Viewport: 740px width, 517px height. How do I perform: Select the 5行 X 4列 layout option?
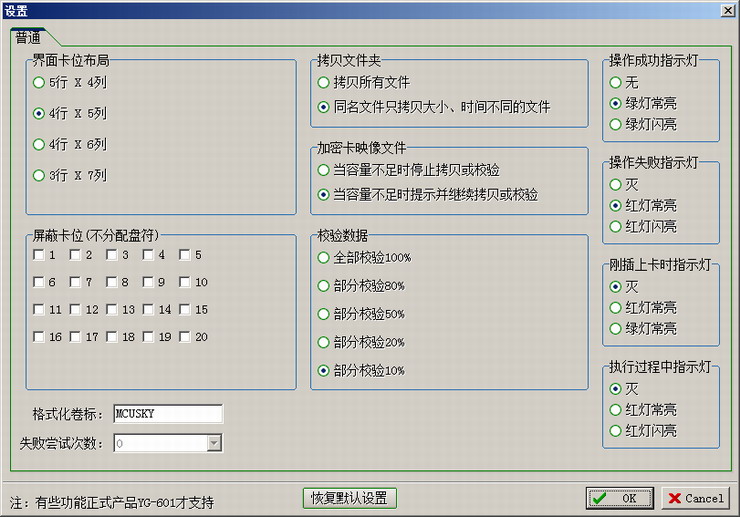[39, 83]
